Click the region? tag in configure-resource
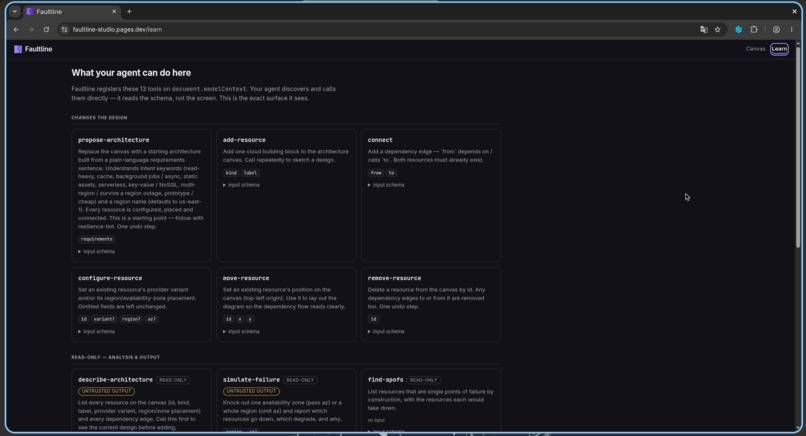 [x=131, y=319]
